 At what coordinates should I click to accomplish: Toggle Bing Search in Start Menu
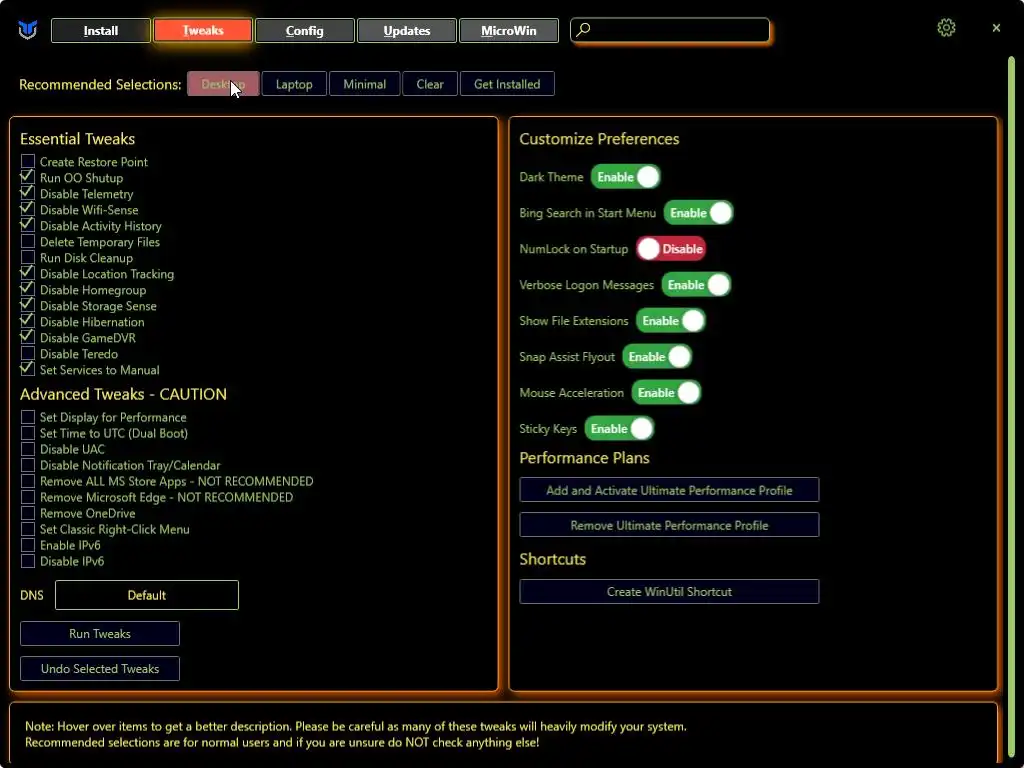[x=698, y=213]
